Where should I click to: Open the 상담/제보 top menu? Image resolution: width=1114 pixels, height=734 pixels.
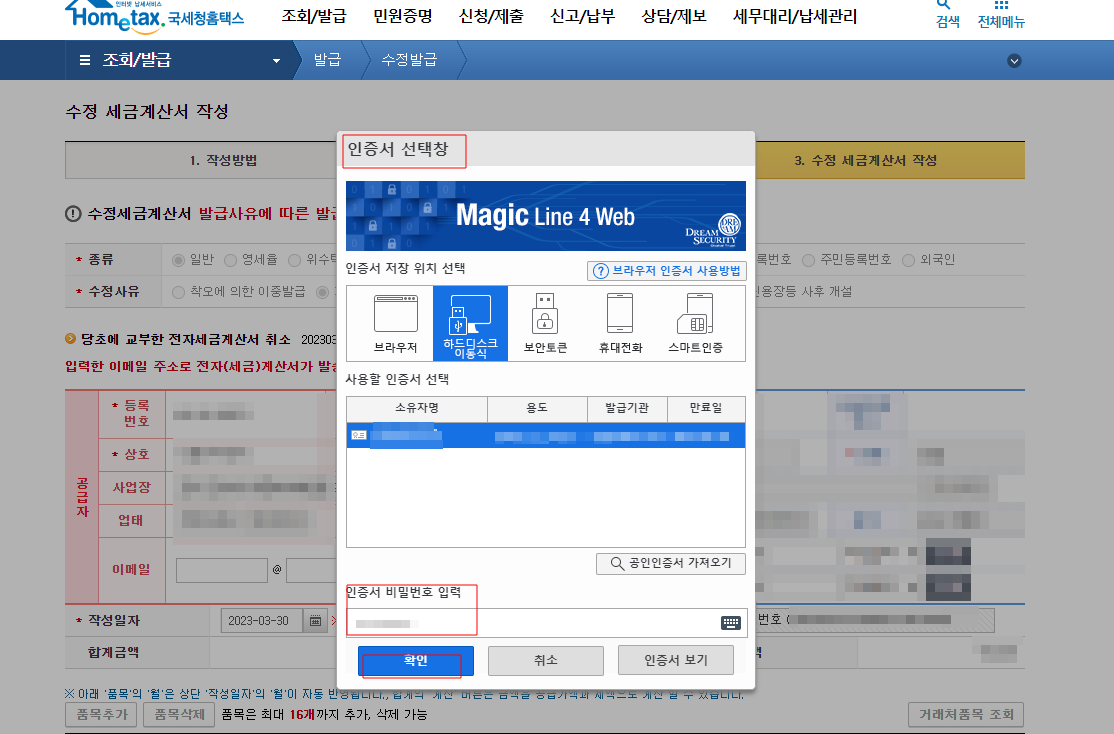[674, 16]
